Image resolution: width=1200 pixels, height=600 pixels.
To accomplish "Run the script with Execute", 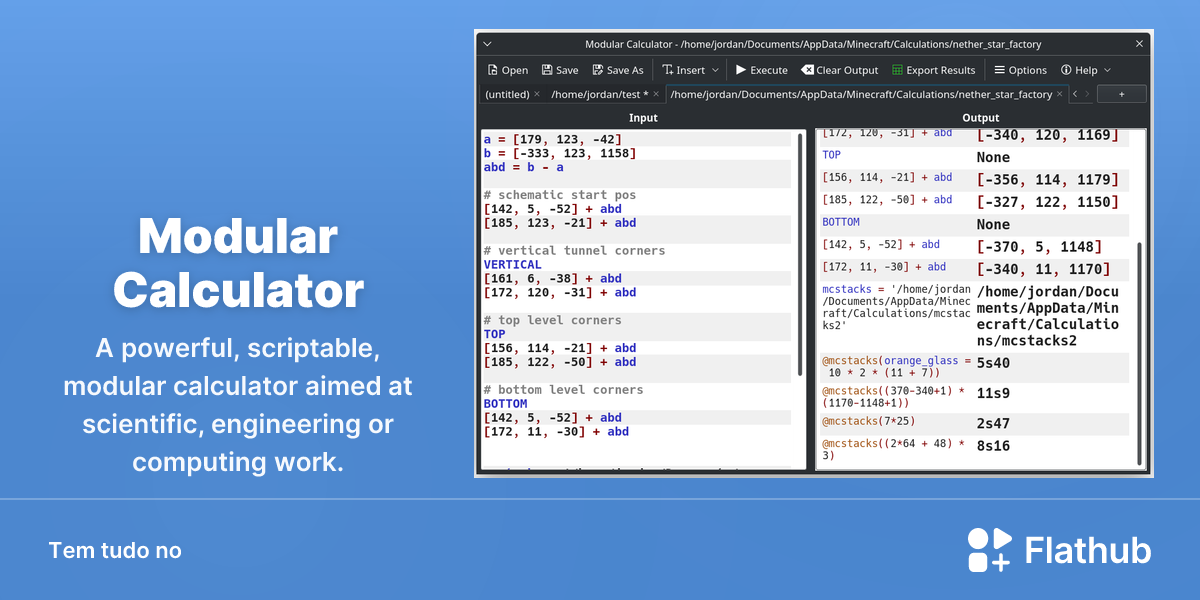I will click(761, 70).
